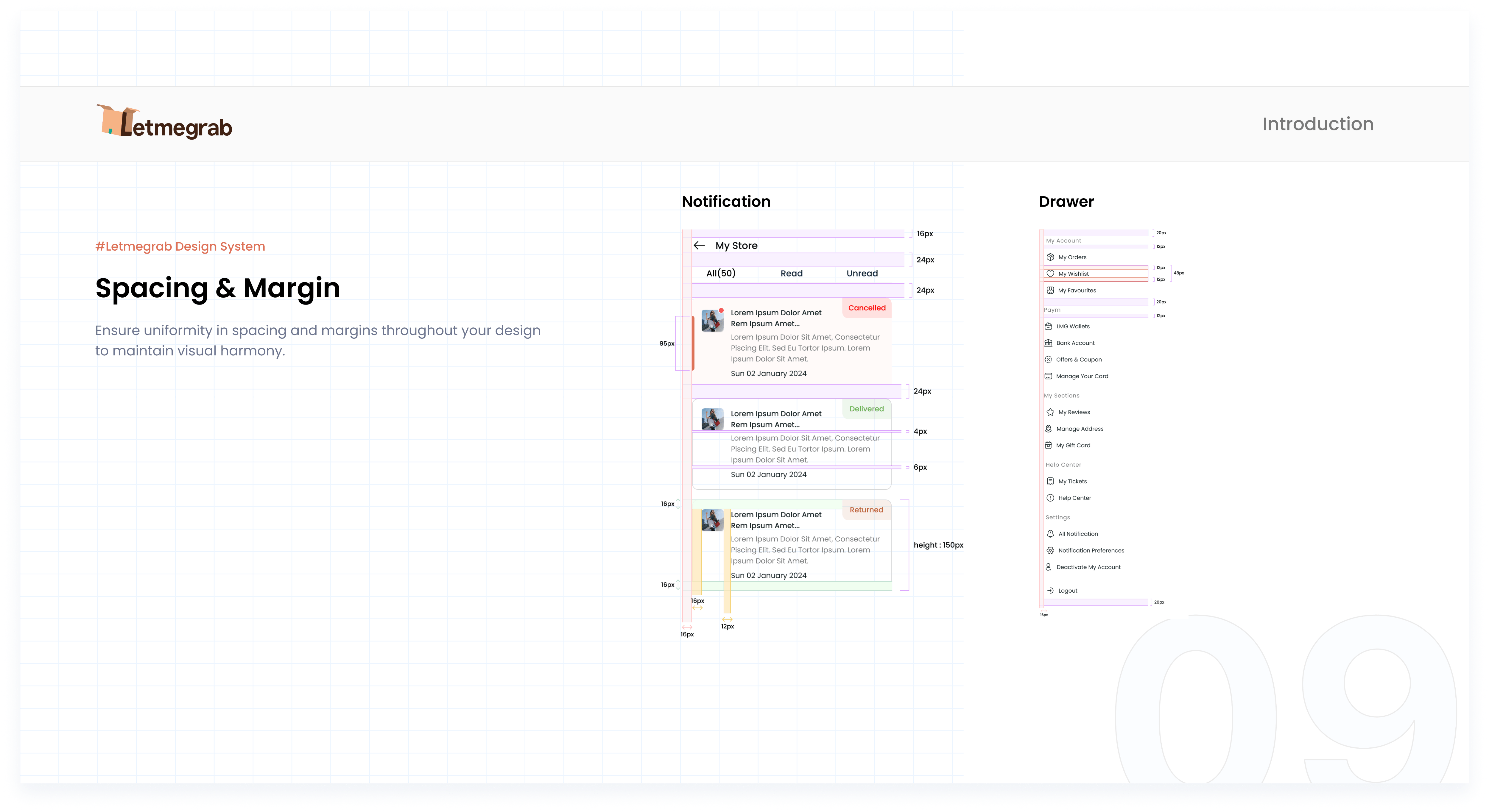
Task: Switch to the Unread tab
Action: 862,273
